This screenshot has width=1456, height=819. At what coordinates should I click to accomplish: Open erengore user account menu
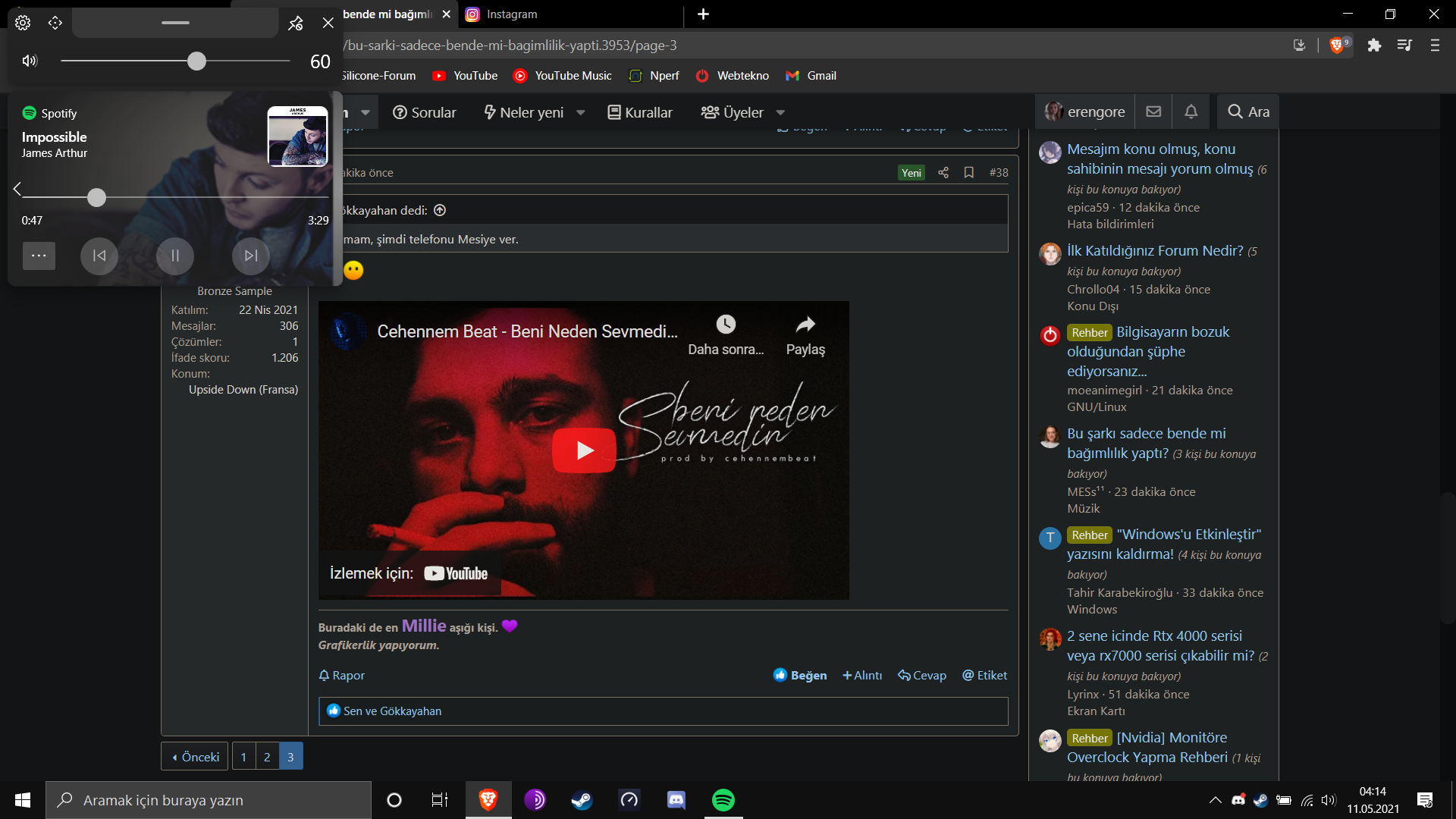click(x=1085, y=111)
